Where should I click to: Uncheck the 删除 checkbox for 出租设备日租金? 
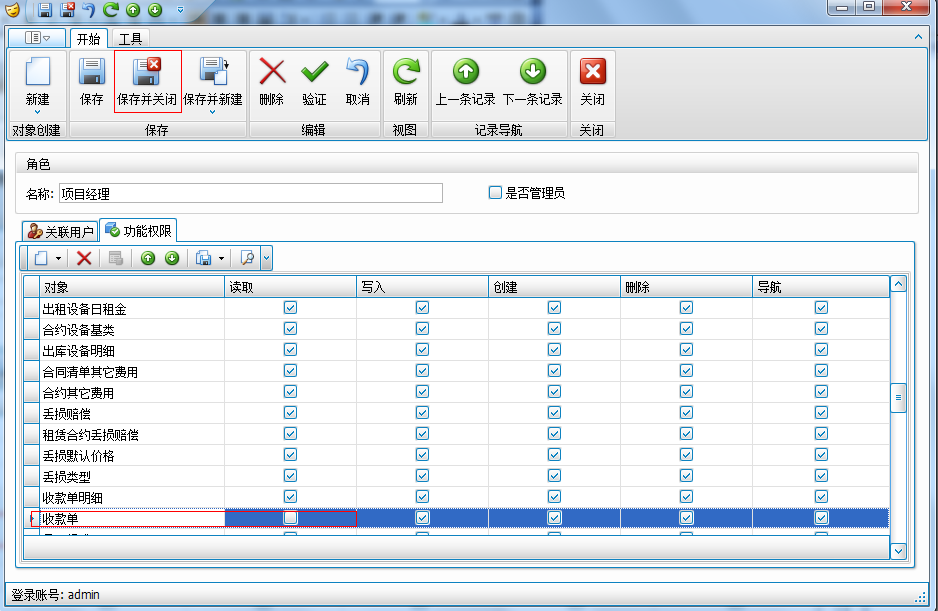click(x=687, y=308)
